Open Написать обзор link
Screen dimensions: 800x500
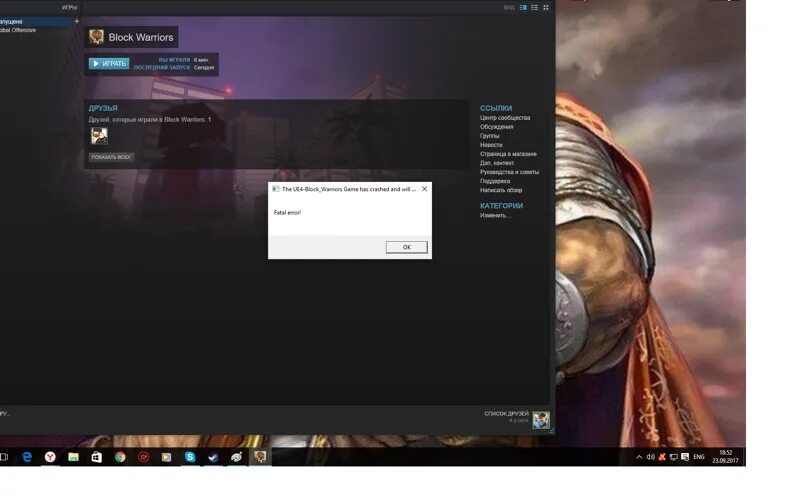point(501,190)
